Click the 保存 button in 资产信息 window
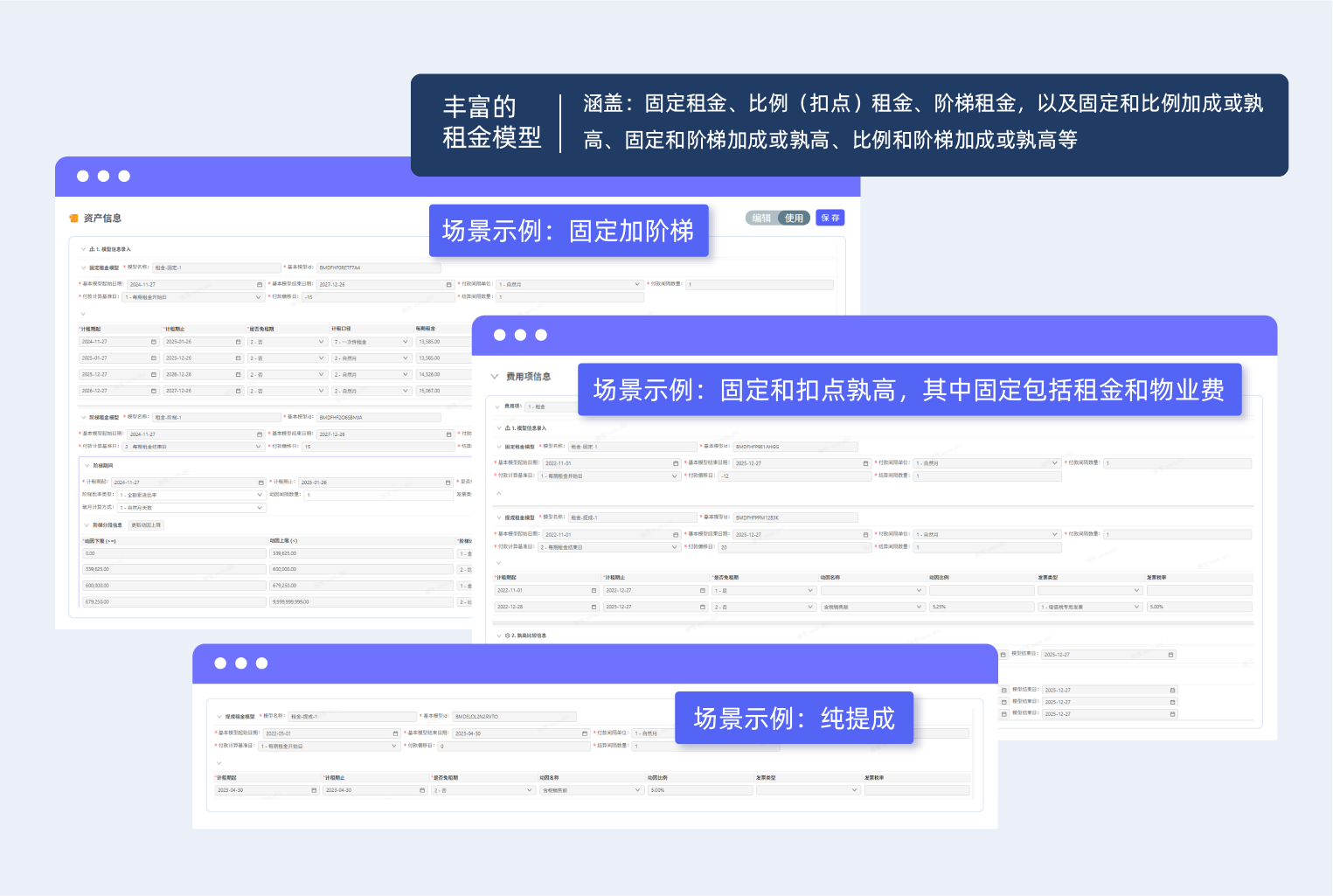Image resolution: width=1333 pixels, height=896 pixels. [830, 218]
